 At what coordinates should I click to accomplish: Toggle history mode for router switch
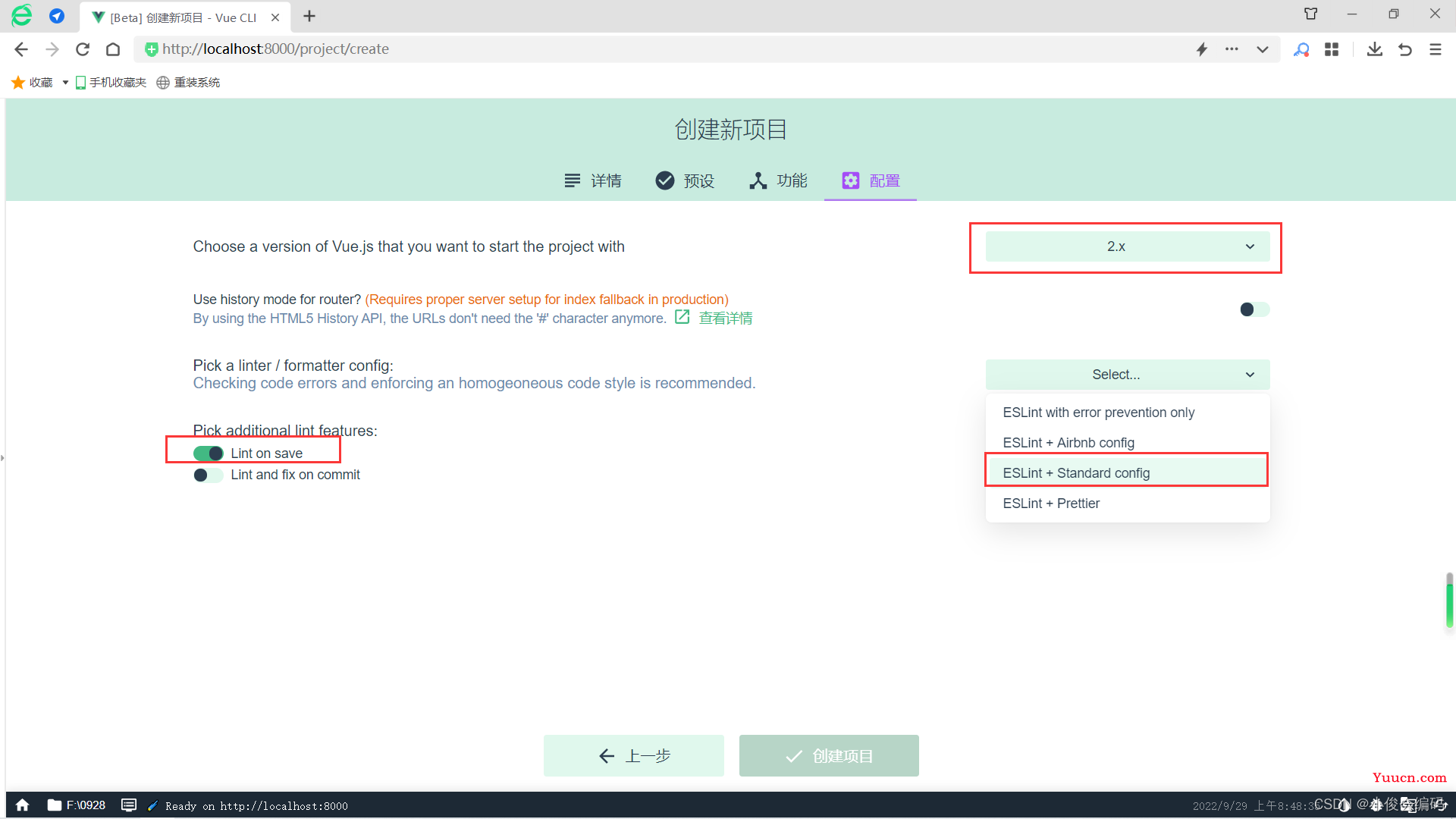[x=1254, y=309]
